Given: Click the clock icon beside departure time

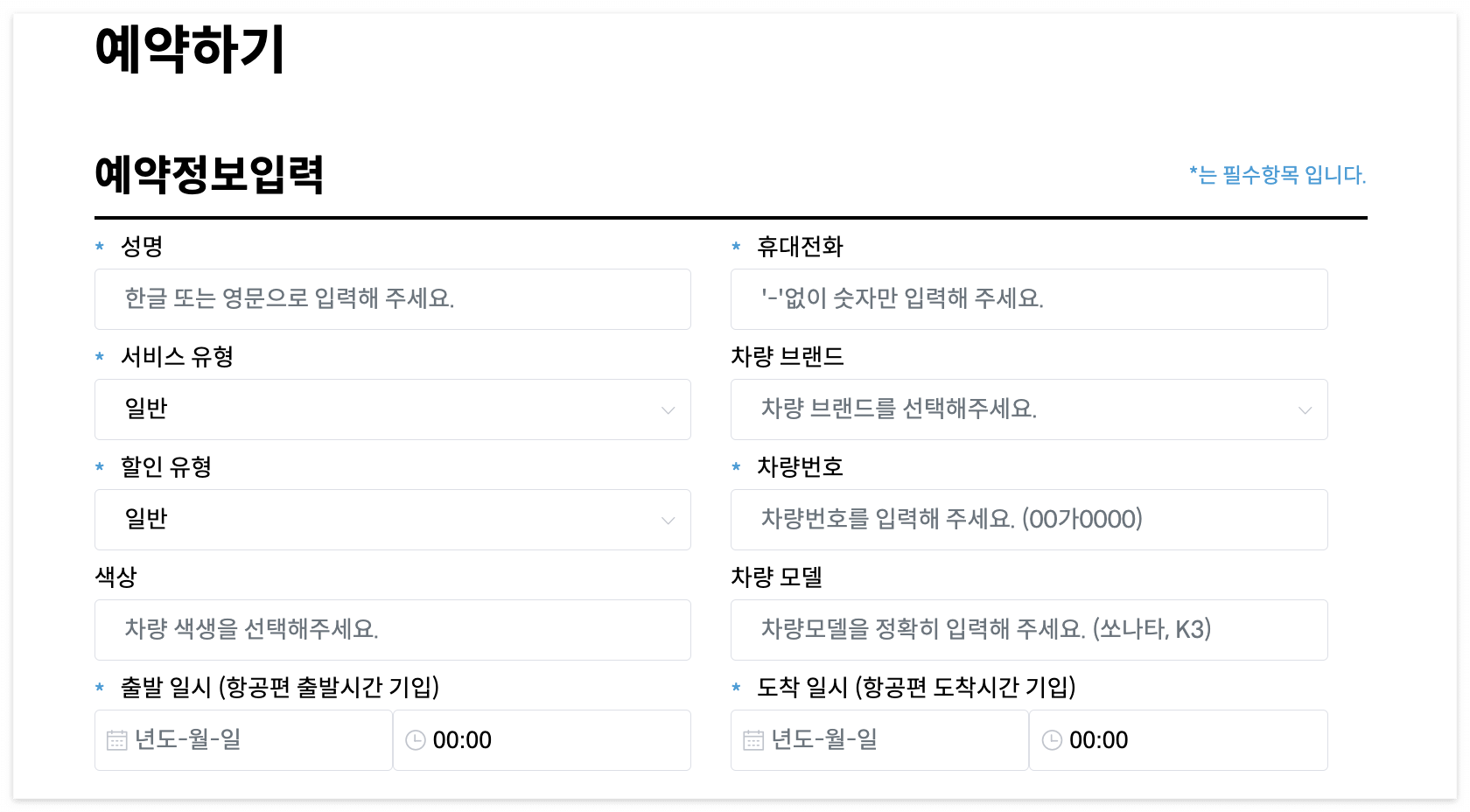Looking at the screenshot, I should 416,739.
